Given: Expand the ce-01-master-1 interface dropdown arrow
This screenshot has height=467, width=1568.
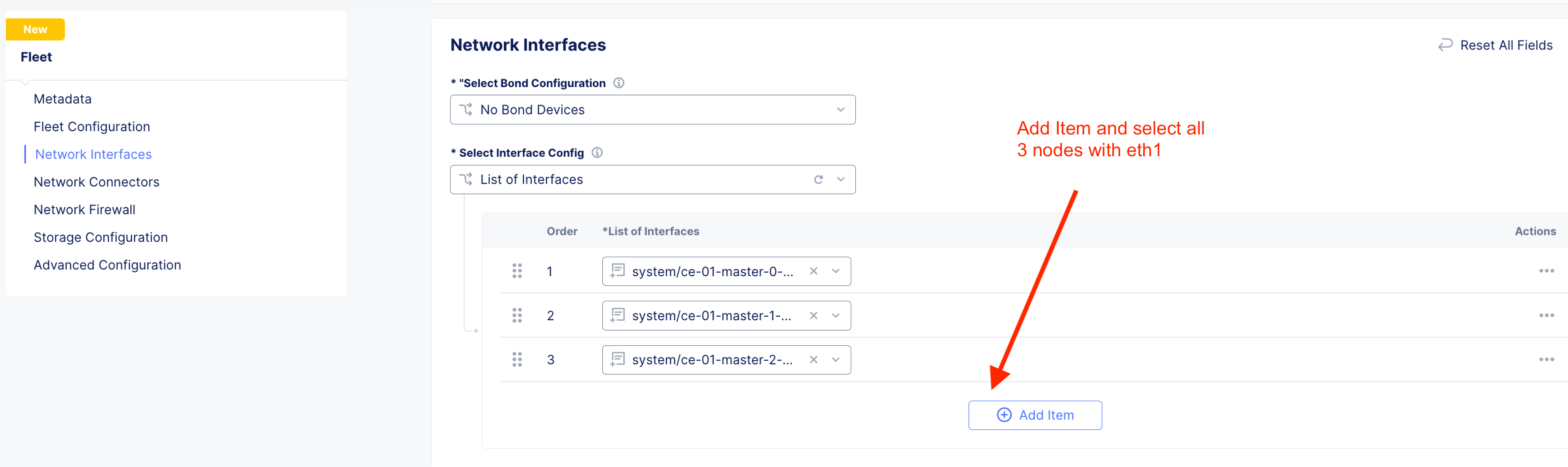Looking at the screenshot, I should (836, 315).
